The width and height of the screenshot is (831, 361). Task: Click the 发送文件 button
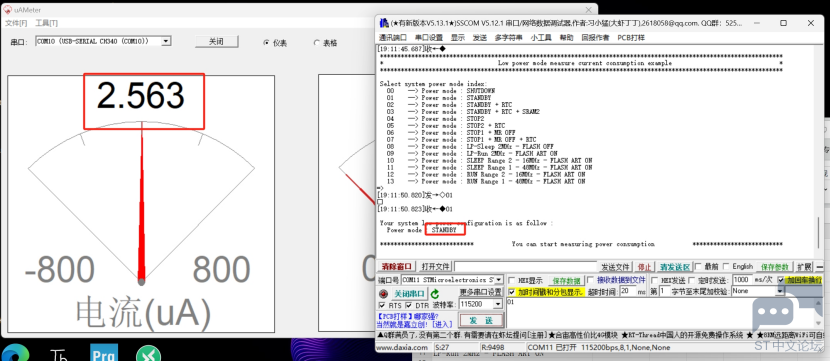615,267
